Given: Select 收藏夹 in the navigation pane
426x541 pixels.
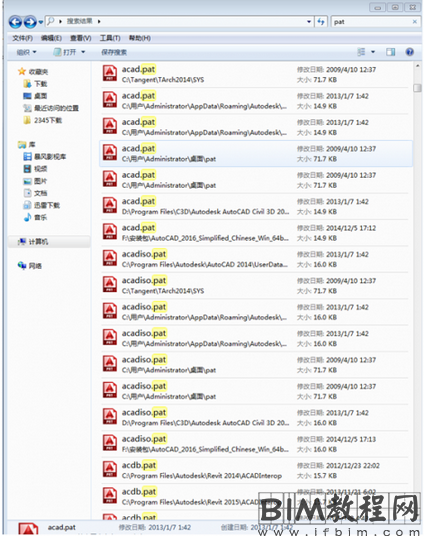Looking at the screenshot, I should [38, 72].
